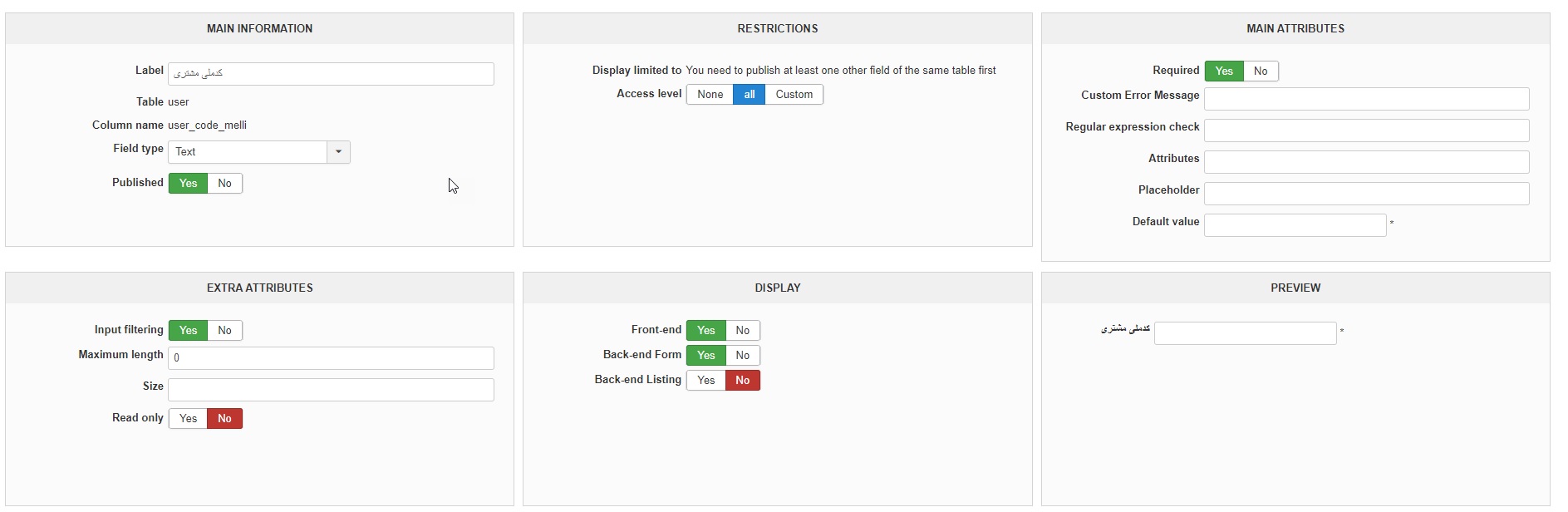
Task: Select the Field type Text combo box
Action: pos(247,152)
